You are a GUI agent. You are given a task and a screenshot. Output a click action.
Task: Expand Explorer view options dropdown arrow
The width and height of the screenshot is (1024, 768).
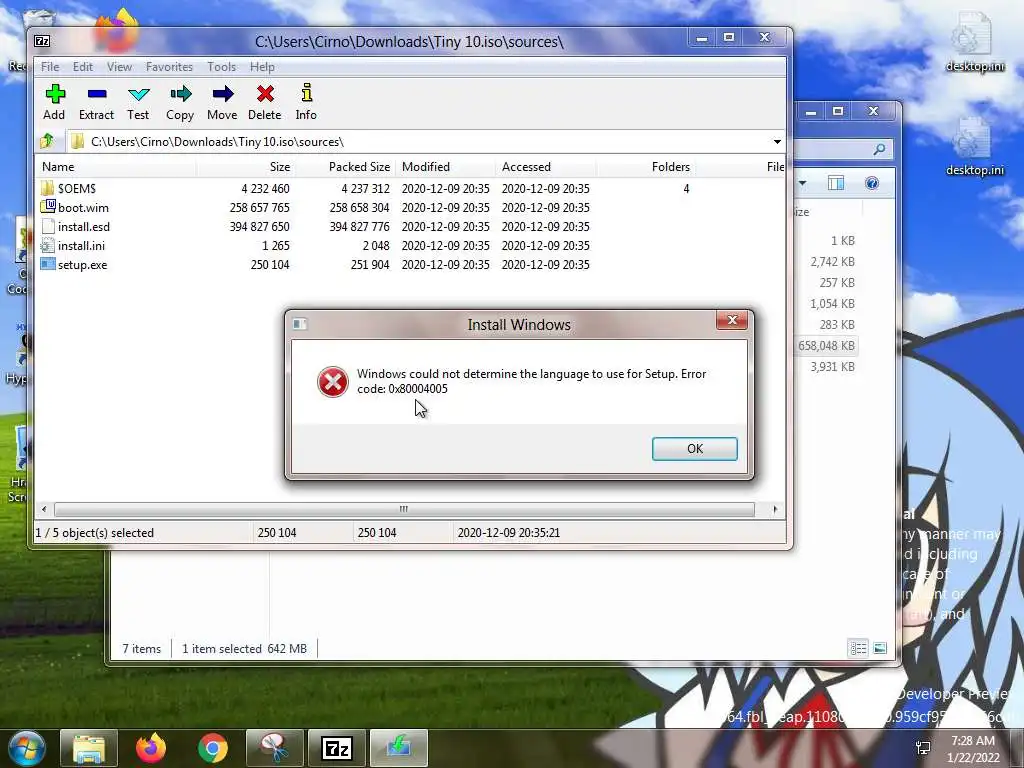point(802,184)
